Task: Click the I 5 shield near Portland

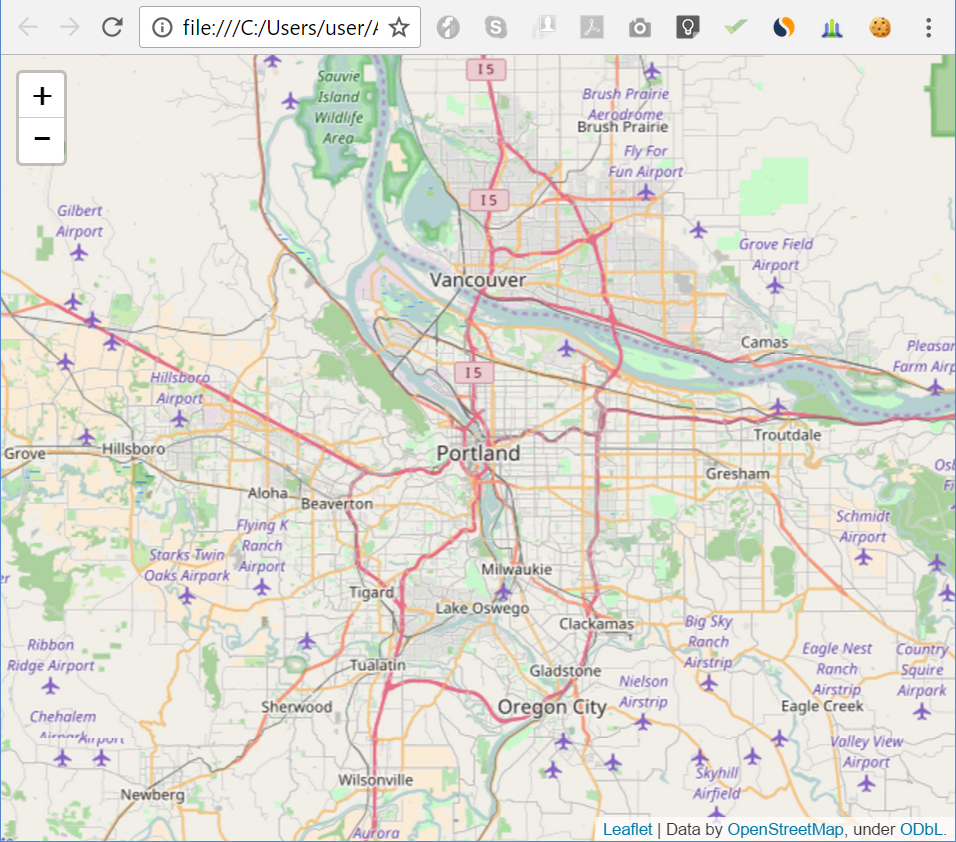Action: coord(474,373)
